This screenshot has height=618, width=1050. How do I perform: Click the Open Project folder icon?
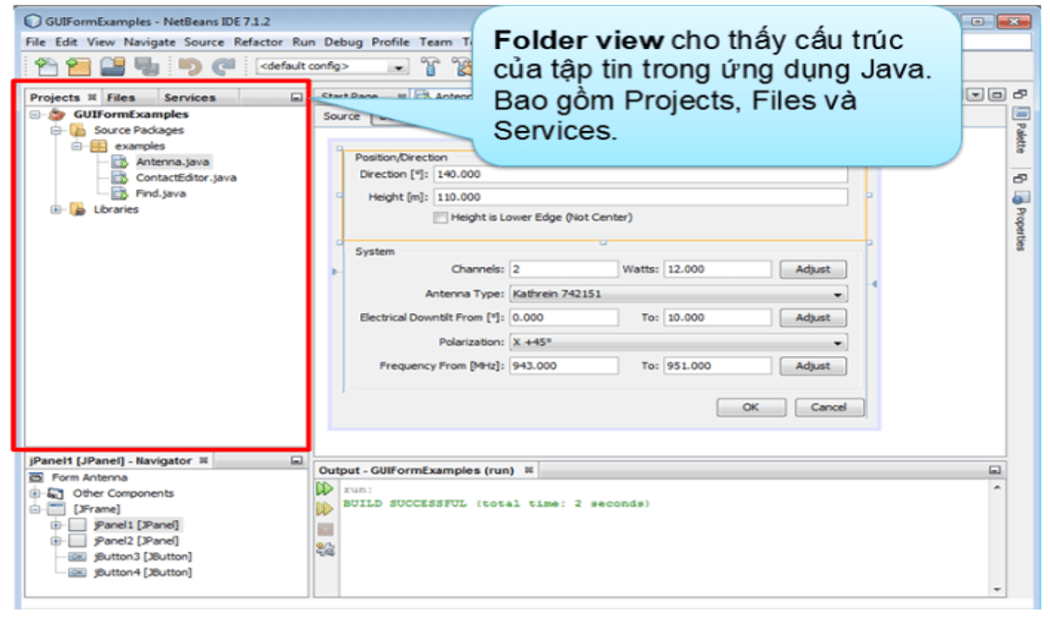pyautogui.click(x=113, y=66)
